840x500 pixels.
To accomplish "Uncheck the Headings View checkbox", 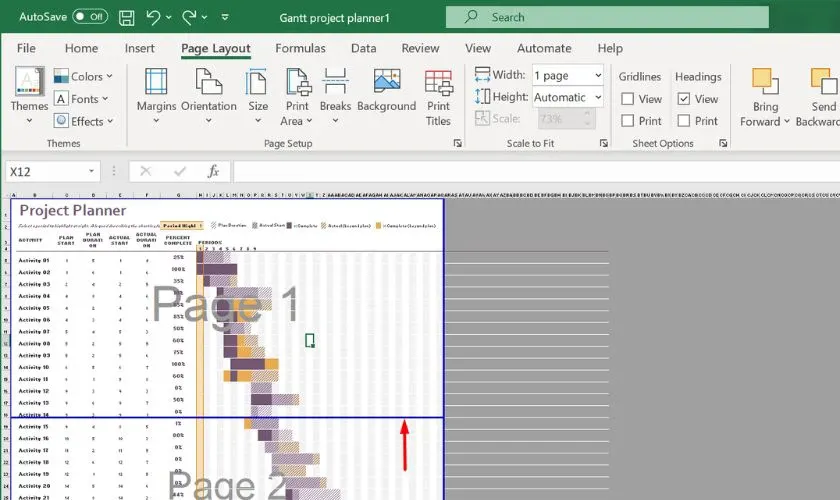I will click(684, 99).
